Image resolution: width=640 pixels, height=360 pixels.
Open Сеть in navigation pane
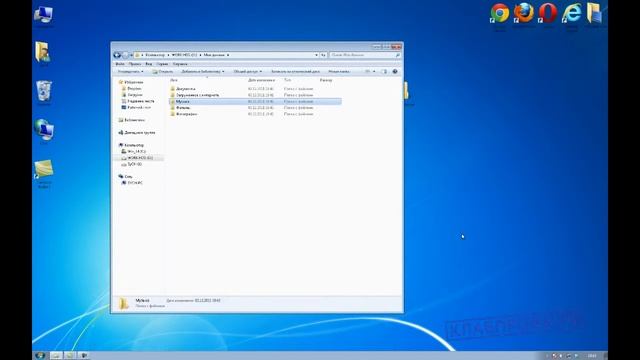click(x=128, y=176)
